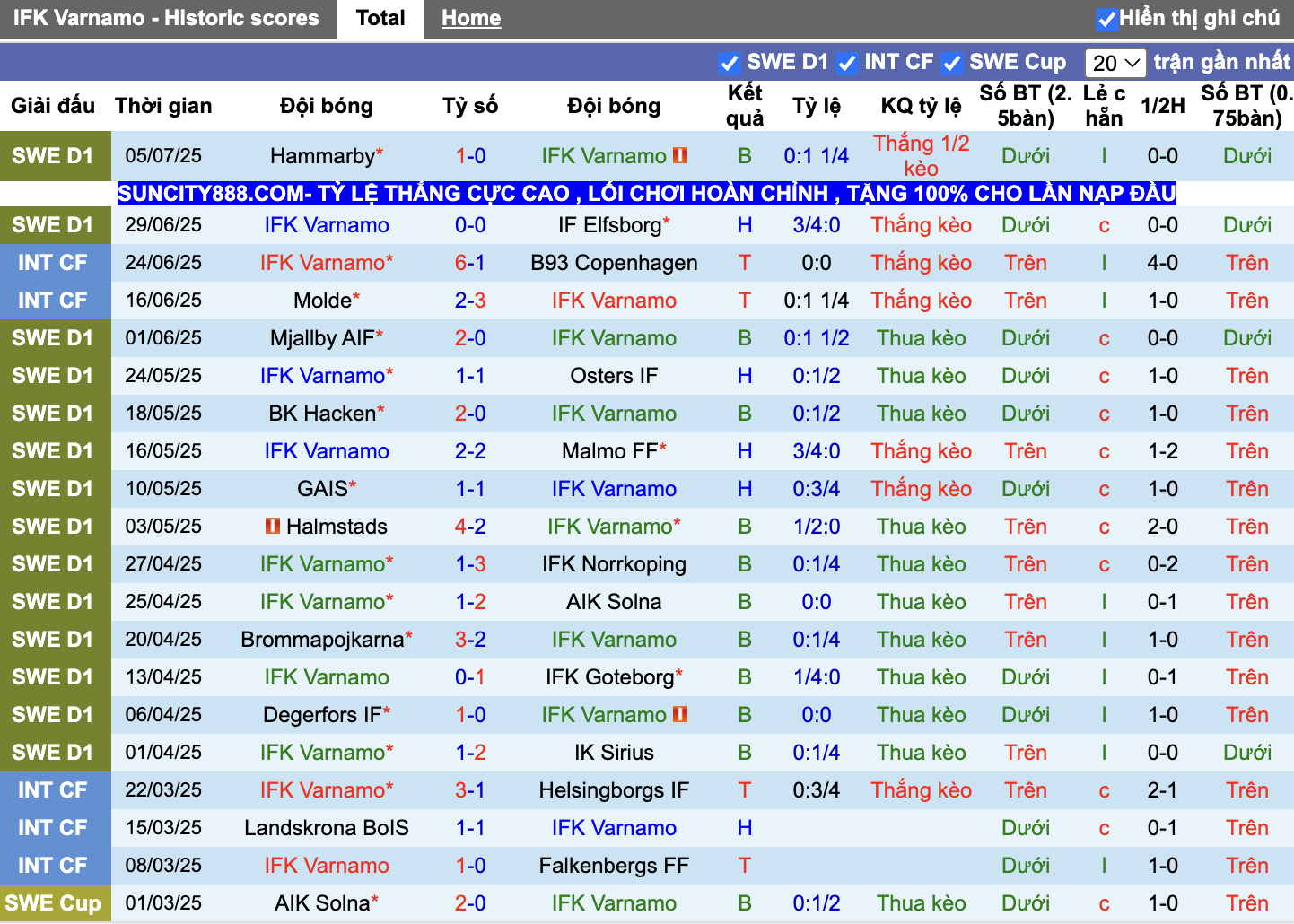Click the Tỷ số column header

pos(470,106)
